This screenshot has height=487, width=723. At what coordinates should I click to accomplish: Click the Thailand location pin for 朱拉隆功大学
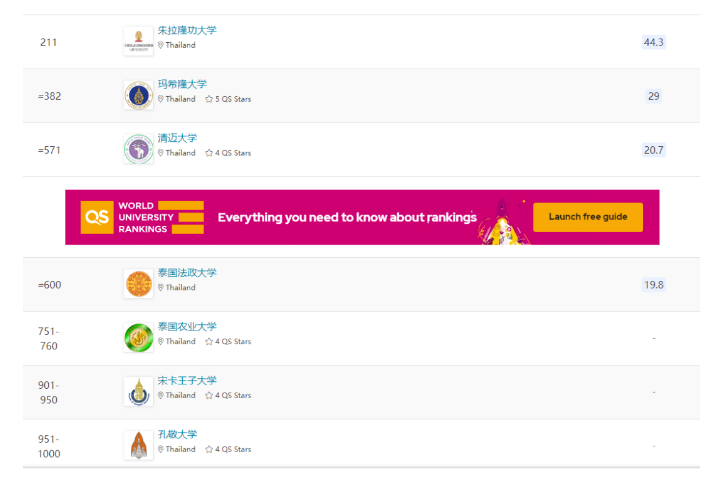pos(160,45)
